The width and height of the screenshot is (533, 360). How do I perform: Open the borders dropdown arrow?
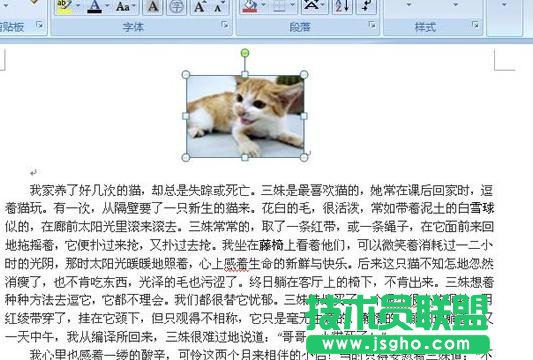click(293, 5)
